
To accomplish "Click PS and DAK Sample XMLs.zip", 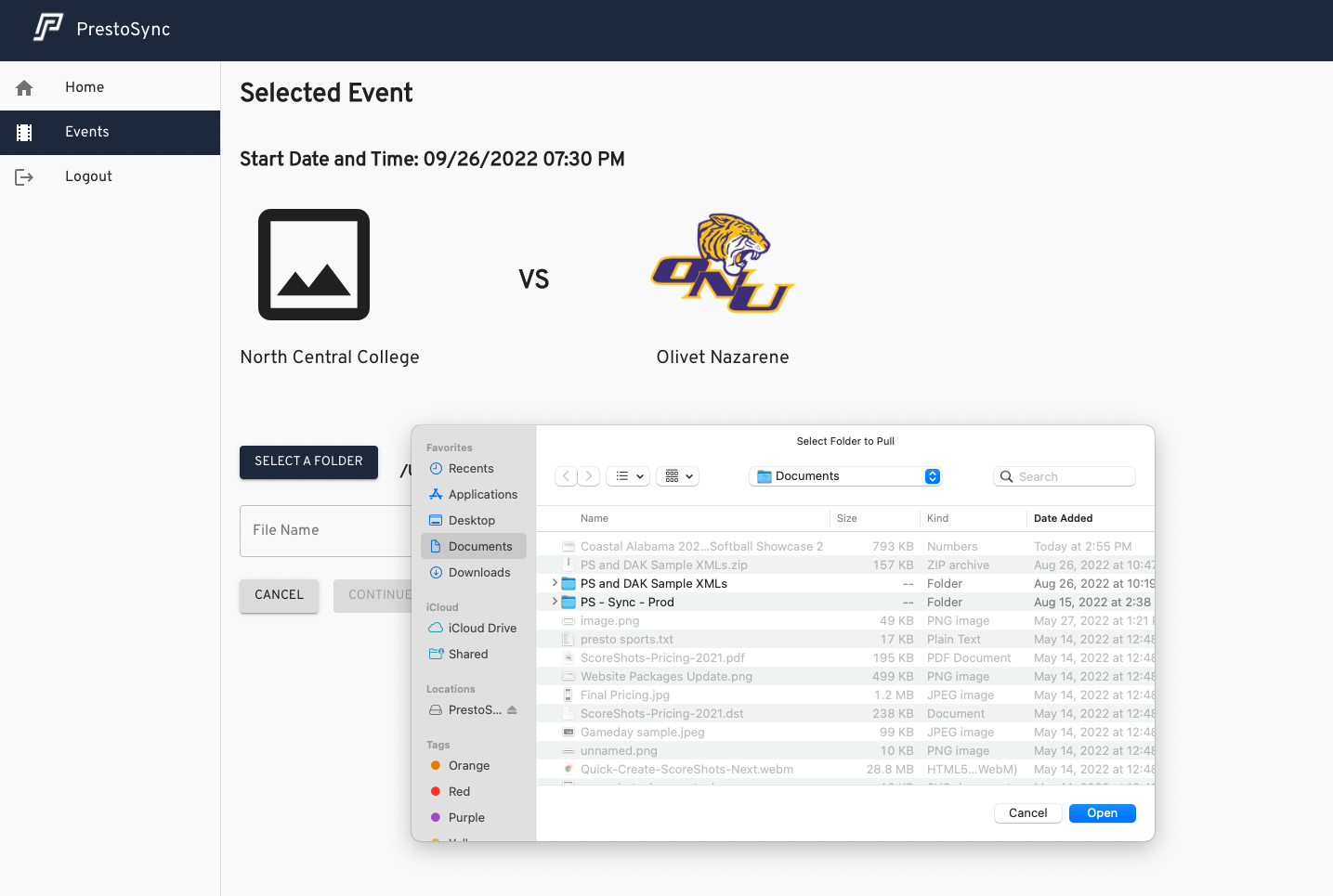I will tap(845, 565).
